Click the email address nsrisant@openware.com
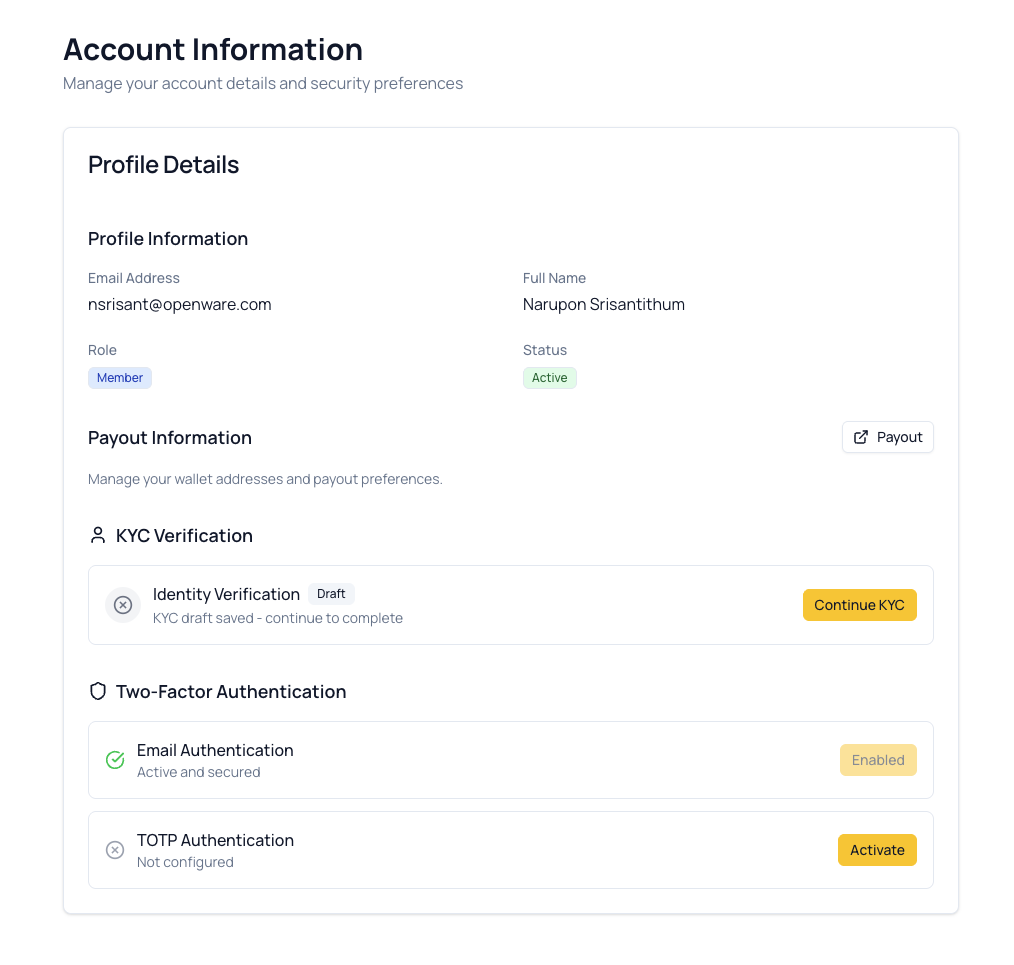1014x965 pixels. click(x=180, y=304)
